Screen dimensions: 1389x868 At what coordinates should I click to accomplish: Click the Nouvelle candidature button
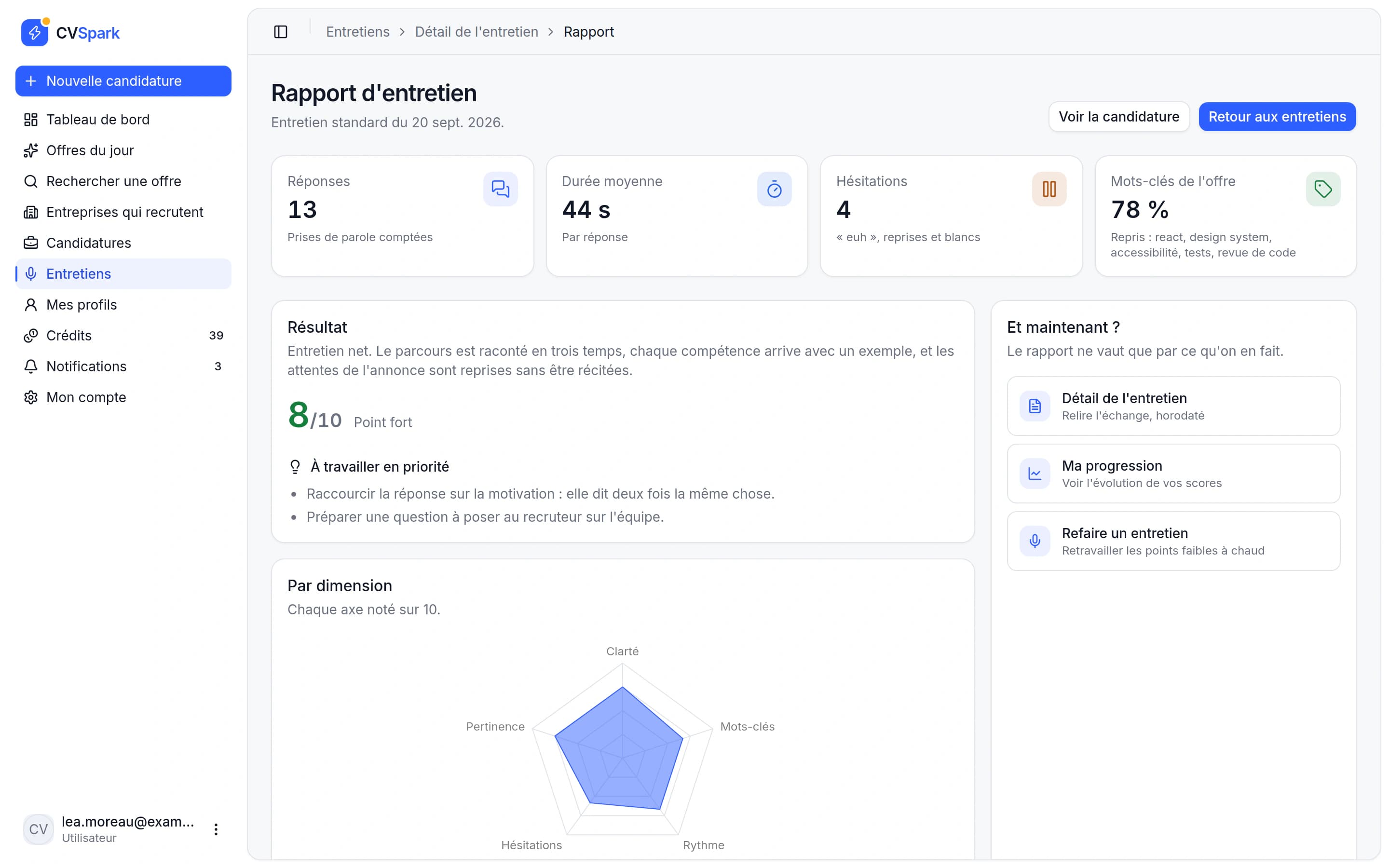pos(123,81)
